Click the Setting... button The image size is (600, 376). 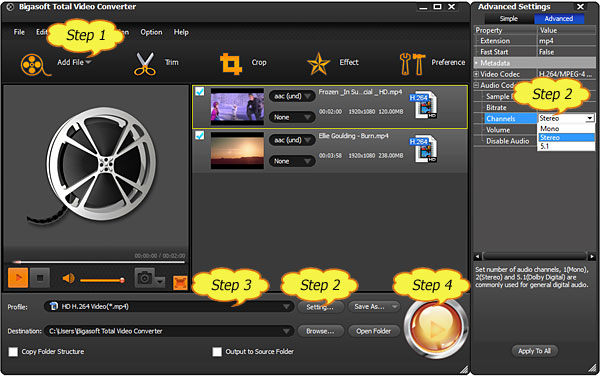tap(320, 307)
